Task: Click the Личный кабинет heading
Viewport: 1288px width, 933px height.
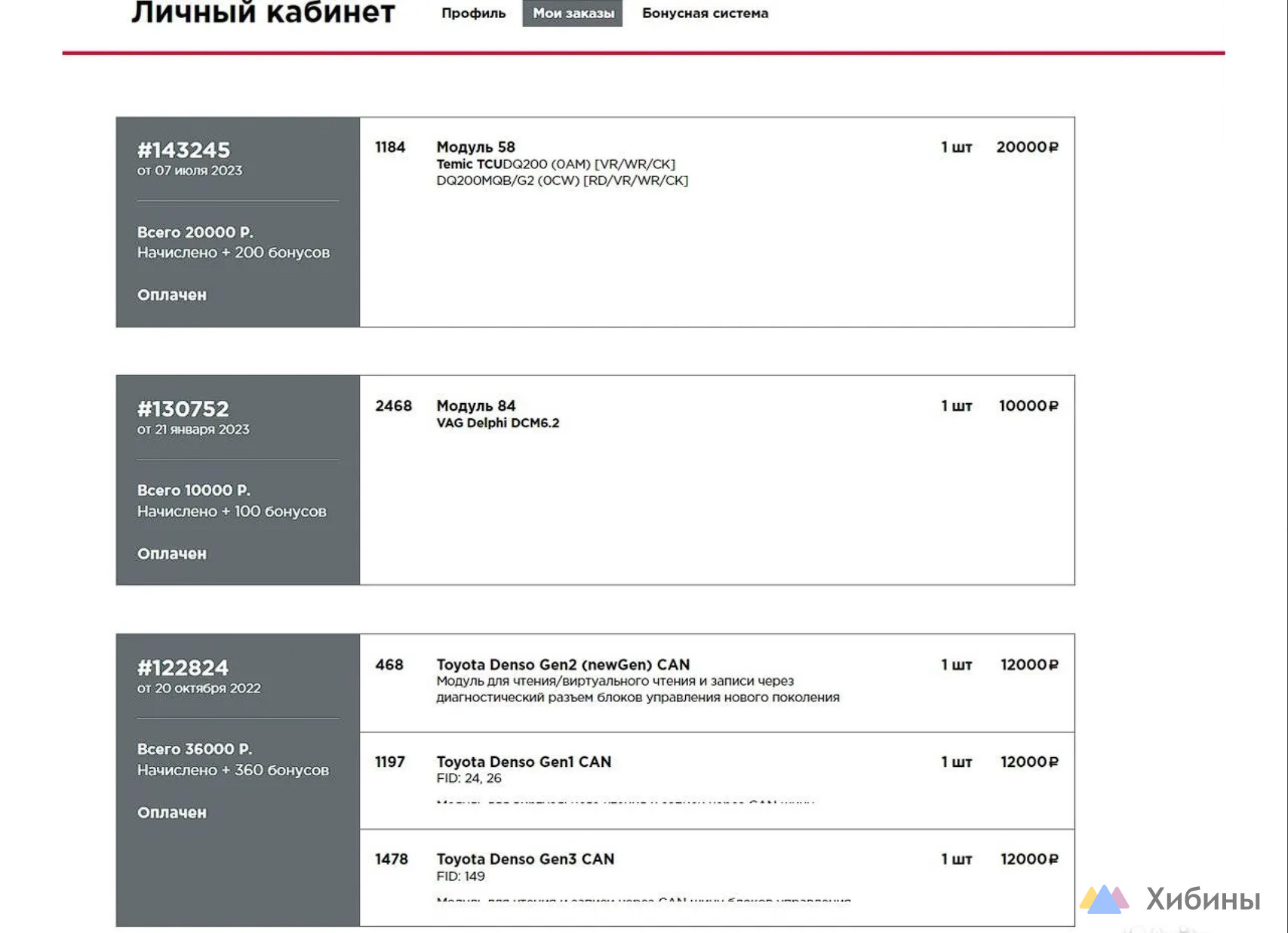Action: coord(263,12)
